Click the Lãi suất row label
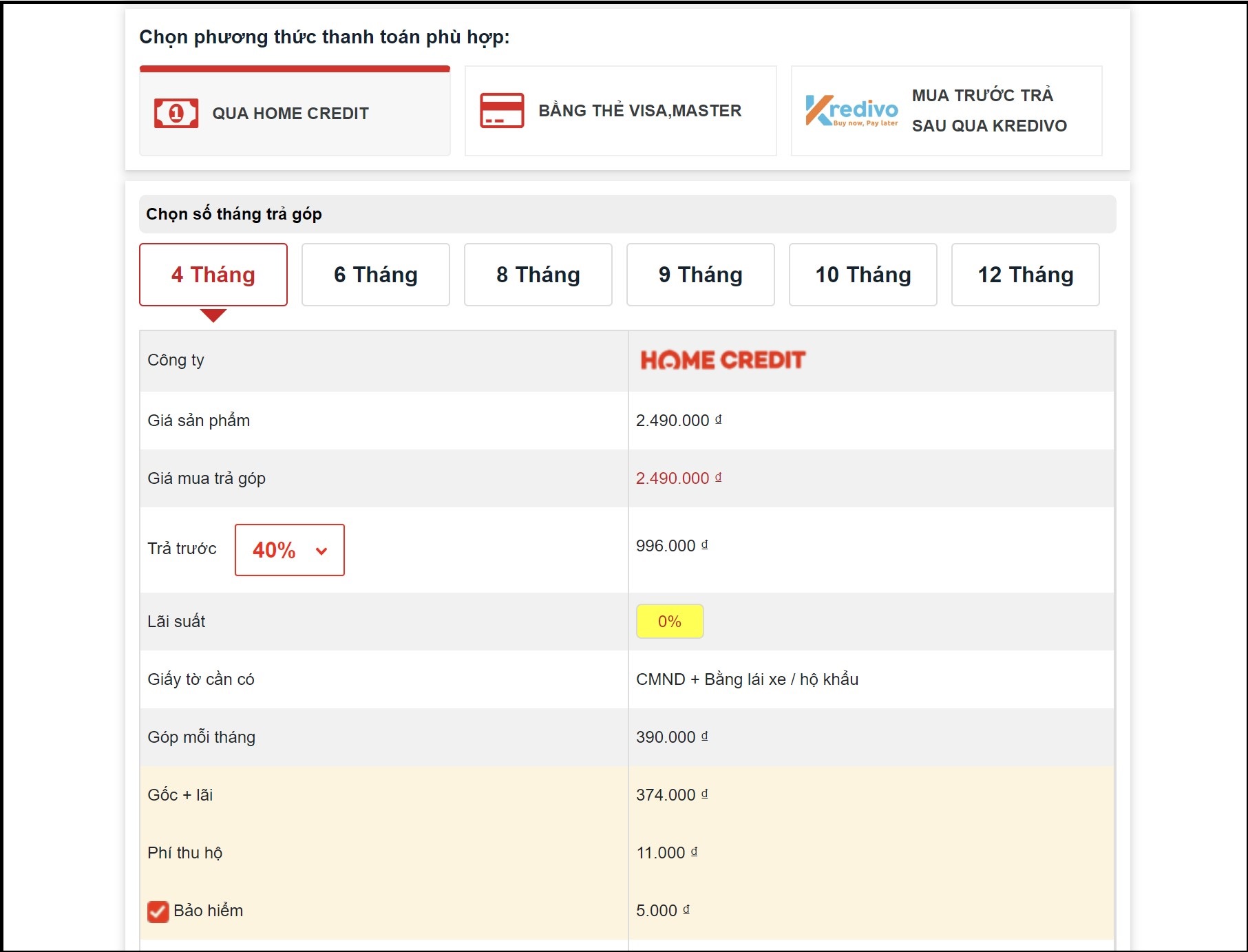The width and height of the screenshot is (1248, 952). coord(176,622)
